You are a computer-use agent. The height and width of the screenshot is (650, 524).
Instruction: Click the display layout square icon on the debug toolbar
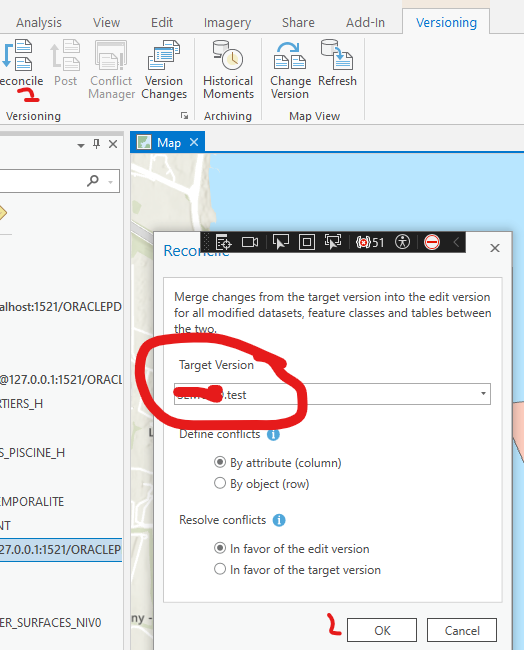(x=307, y=242)
